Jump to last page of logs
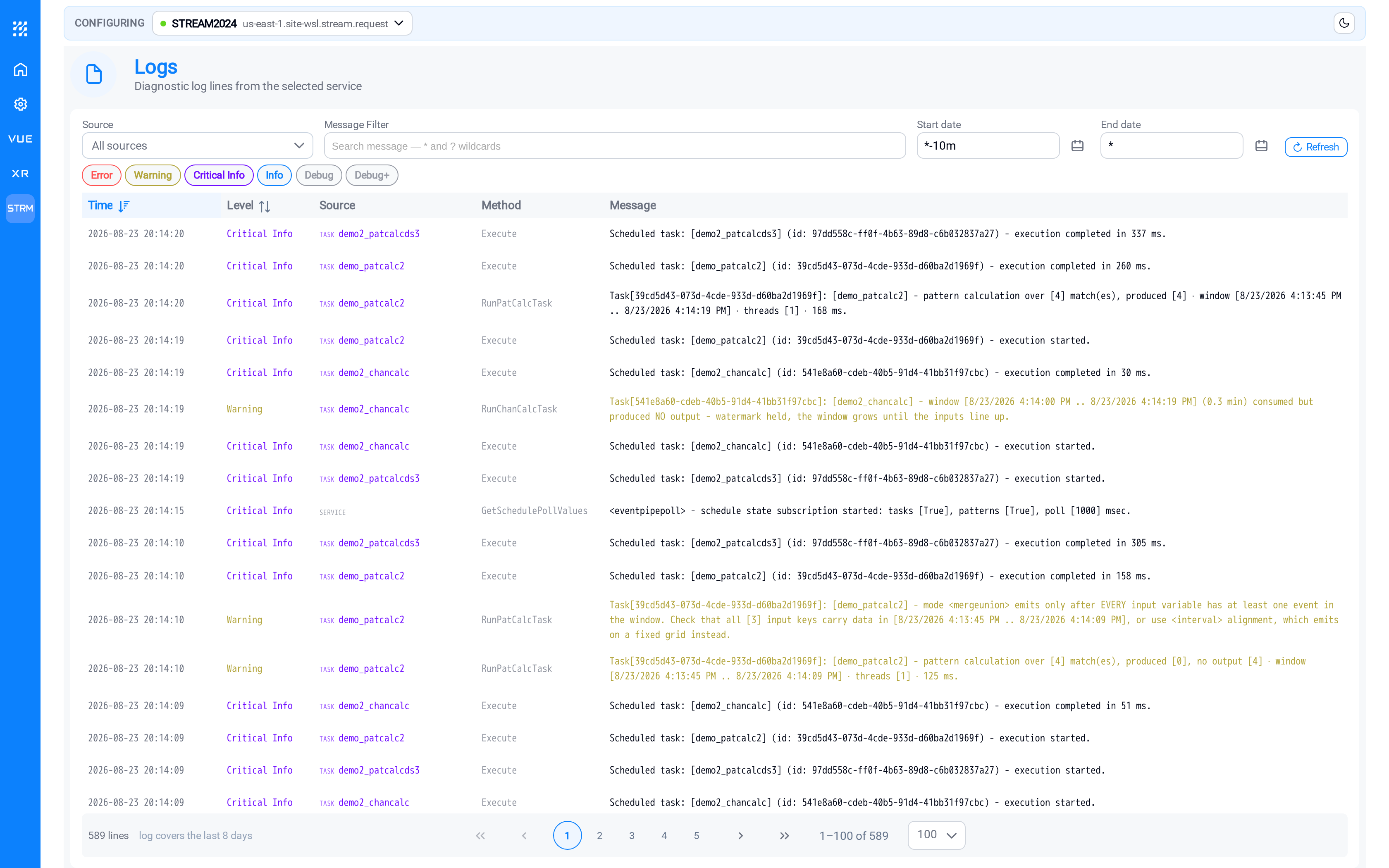The height and width of the screenshot is (868, 1389). pos(784,836)
